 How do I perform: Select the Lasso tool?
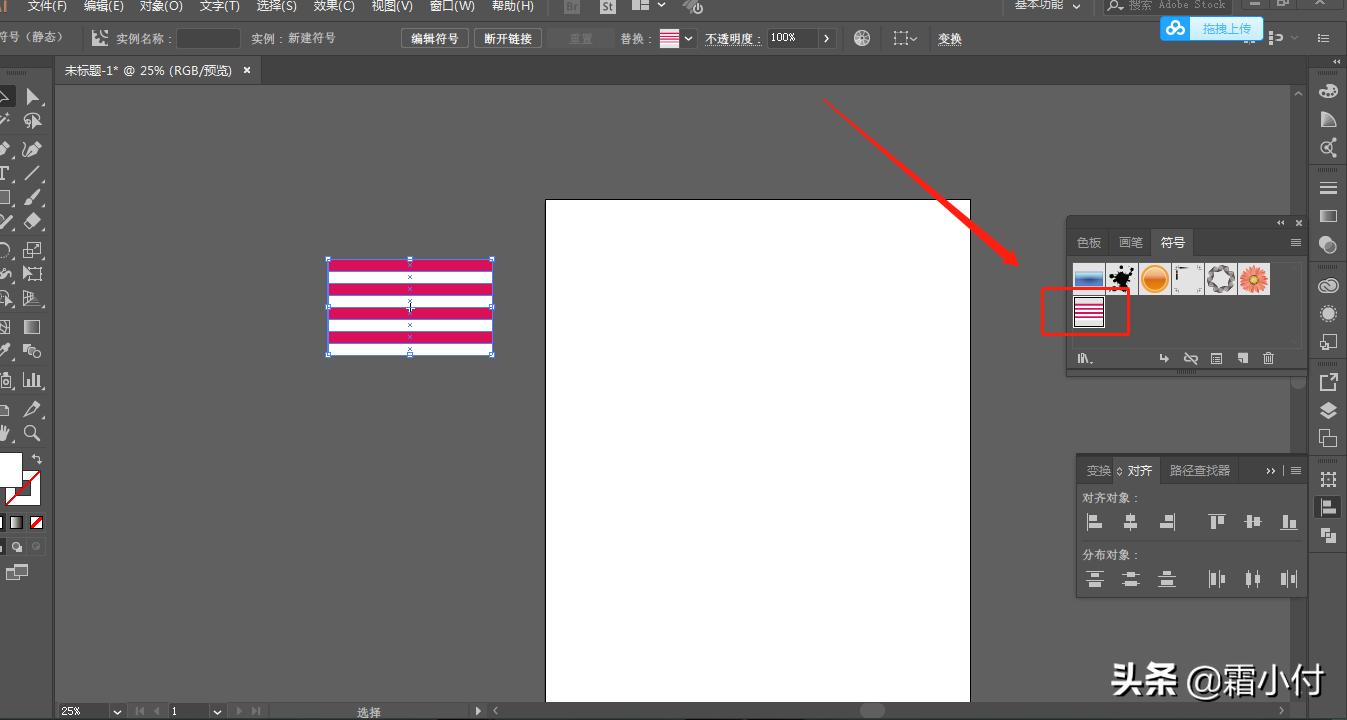click(x=33, y=121)
